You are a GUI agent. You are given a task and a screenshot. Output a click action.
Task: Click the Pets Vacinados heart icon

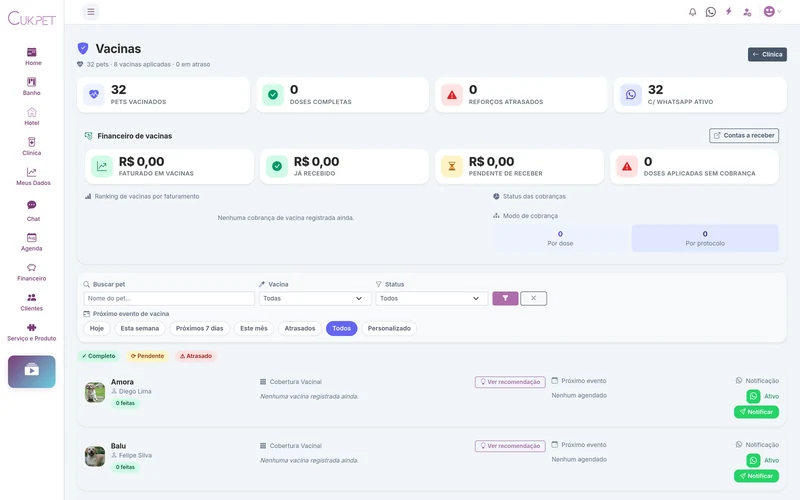[x=94, y=94]
